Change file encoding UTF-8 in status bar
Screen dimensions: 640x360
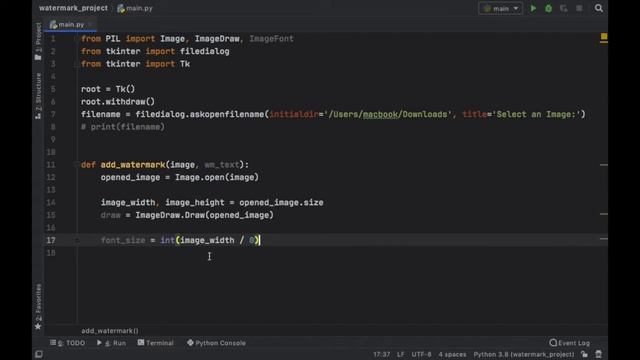coord(421,354)
